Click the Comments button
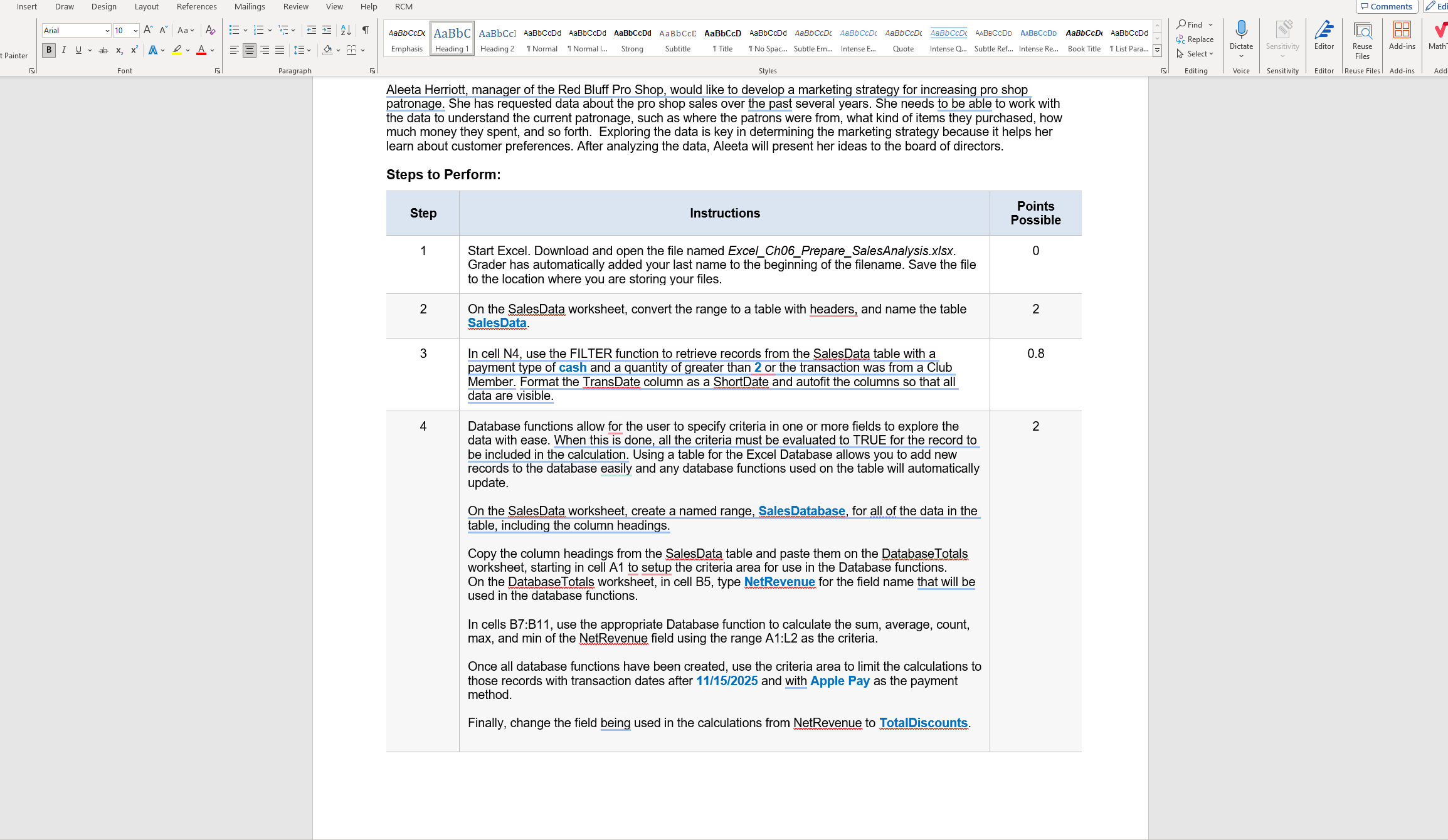 [1386, 7]
